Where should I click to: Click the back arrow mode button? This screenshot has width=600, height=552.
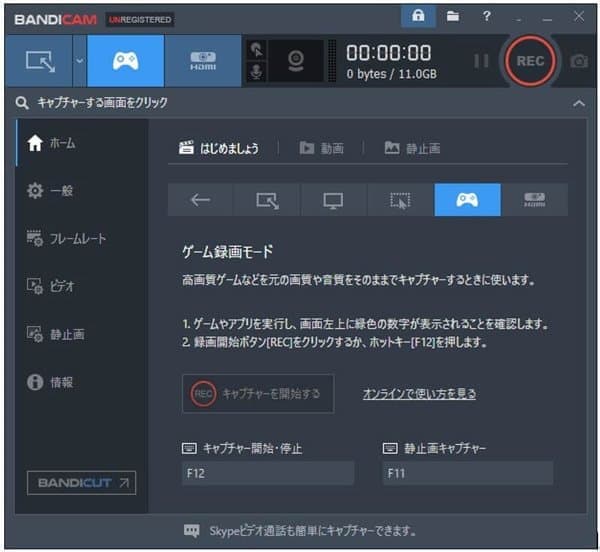(200, 200)
